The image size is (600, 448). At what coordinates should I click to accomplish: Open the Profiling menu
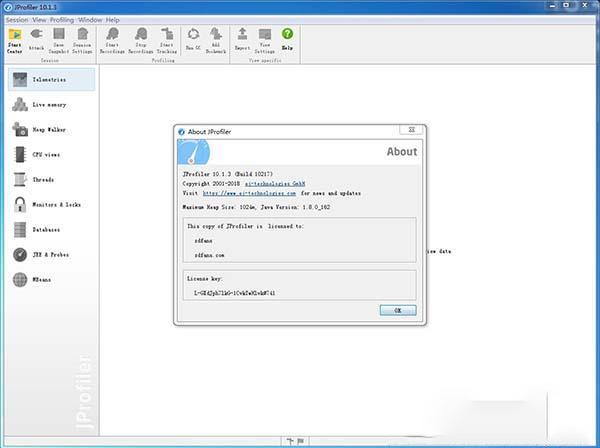62,20
